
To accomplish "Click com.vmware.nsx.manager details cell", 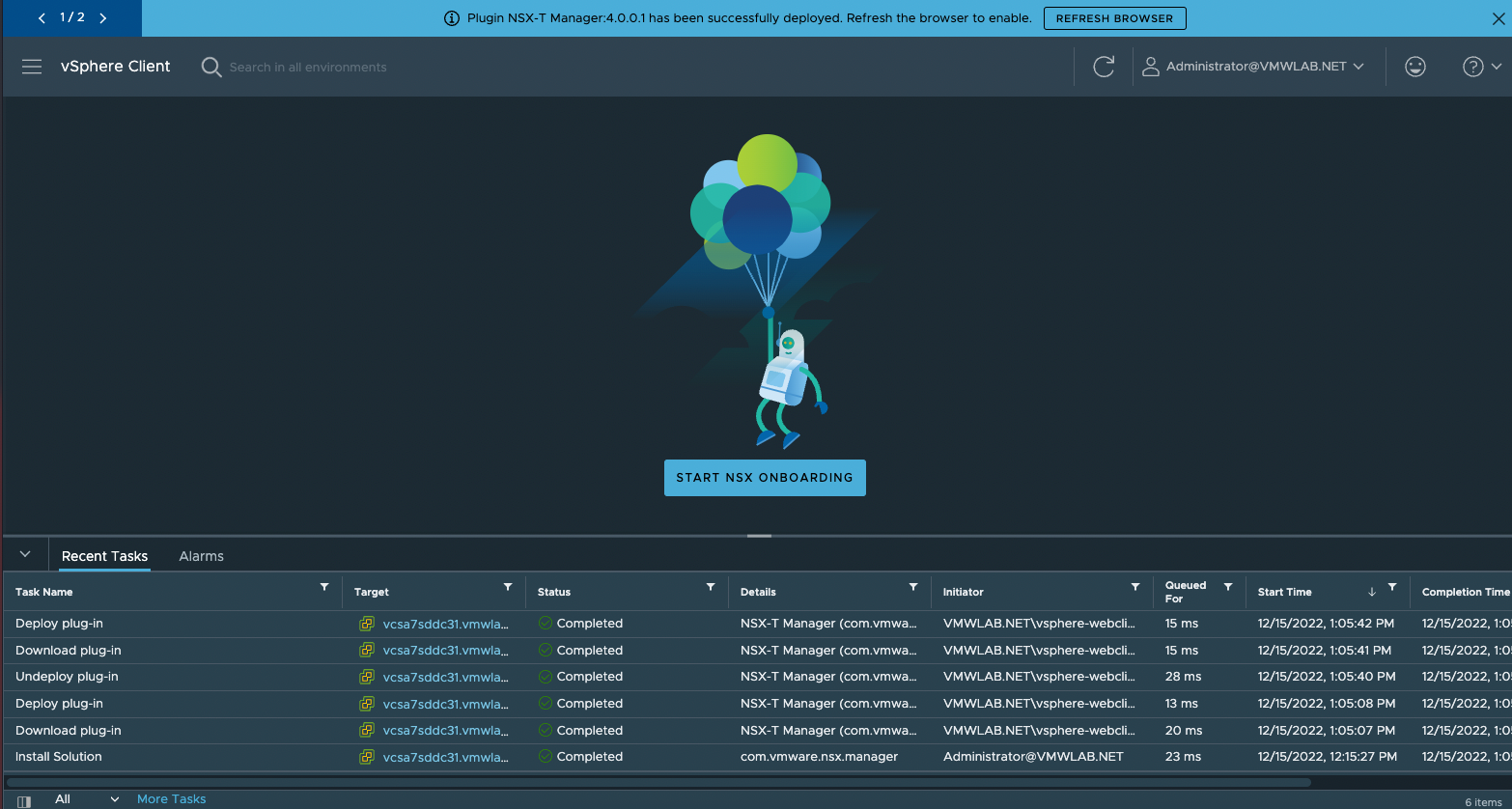I will 819,757.
